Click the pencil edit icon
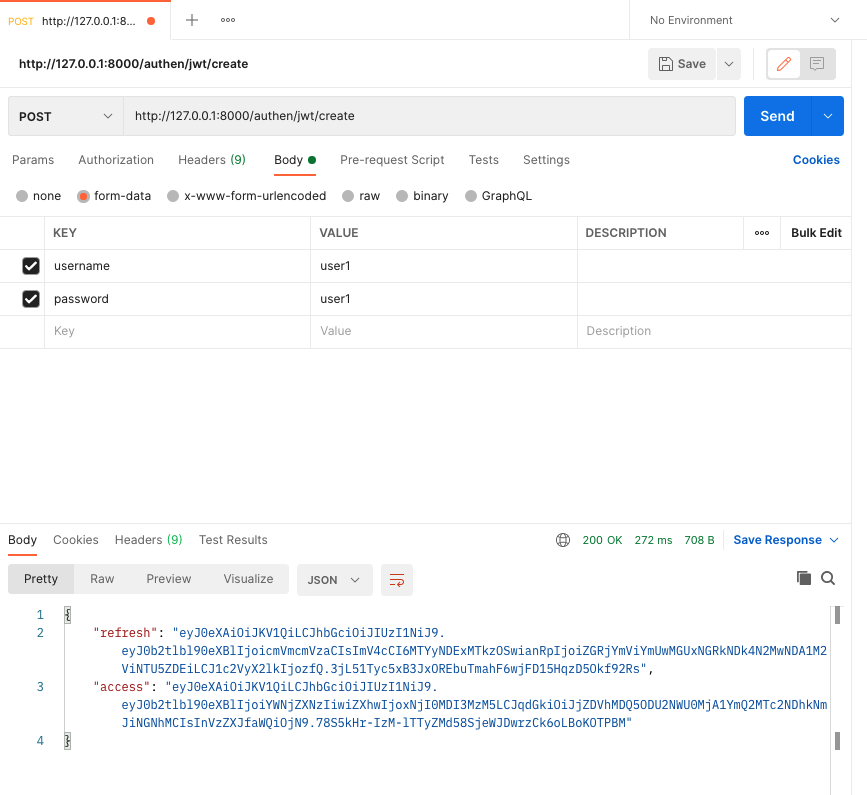This screenshot has height=795, width=867. (x=784, y=64)
